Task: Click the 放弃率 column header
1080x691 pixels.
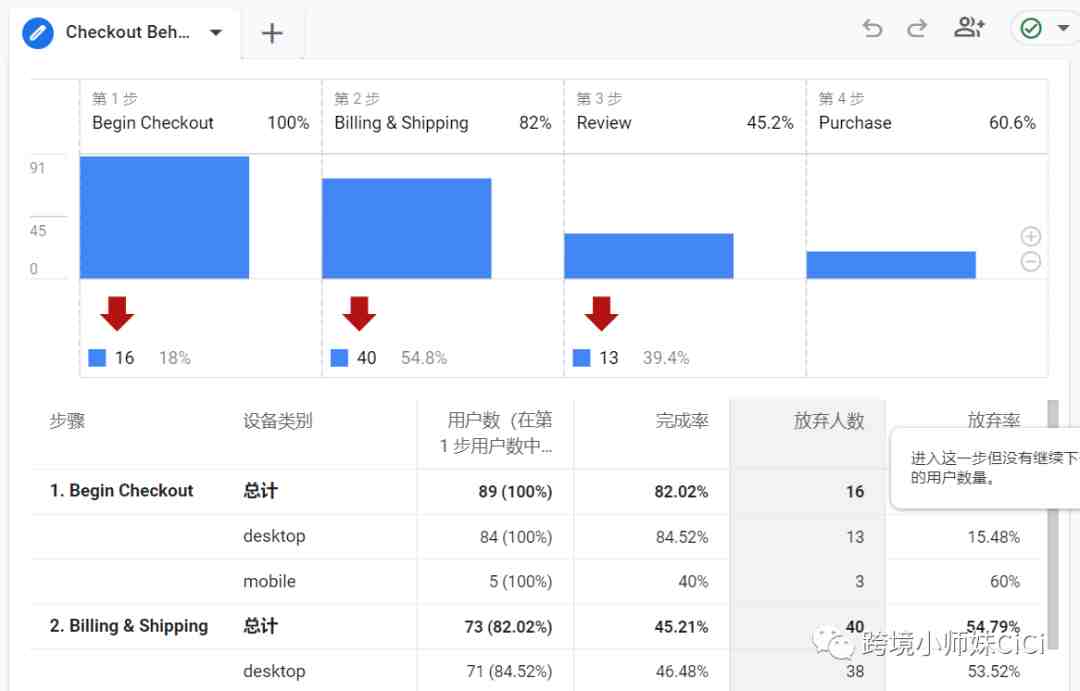Action: pos(993,420)
